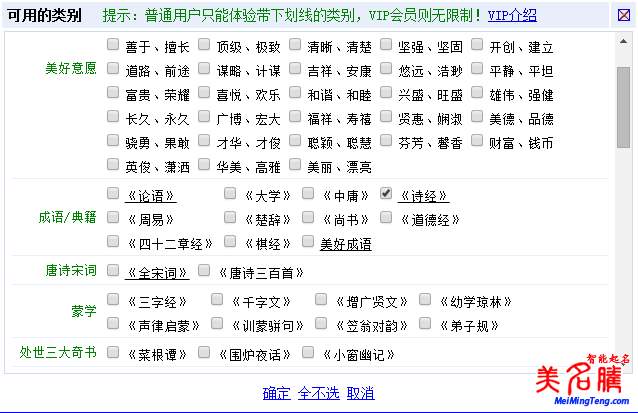Enable the 《论语》 checkbox

click(113, 194)
